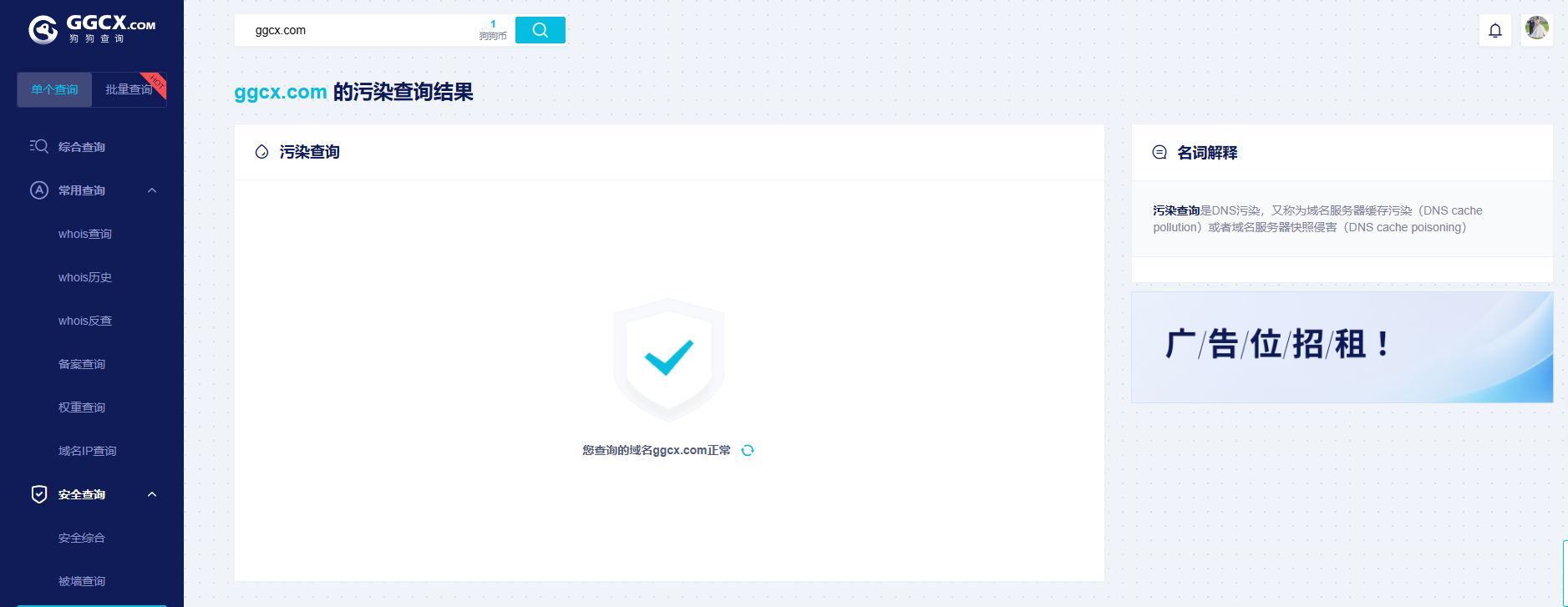Click the 综合查询 sidebar icon

click(39, 146)
